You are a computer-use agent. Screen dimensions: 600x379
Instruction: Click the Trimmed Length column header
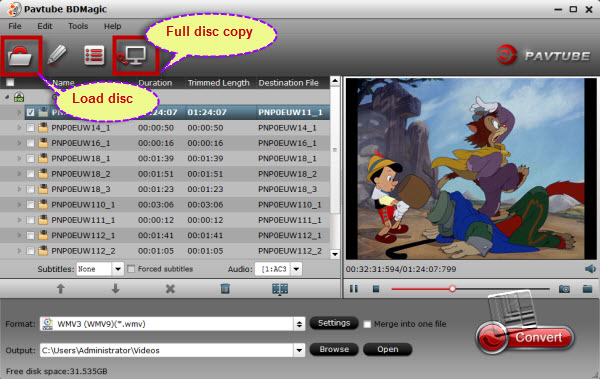218,83
